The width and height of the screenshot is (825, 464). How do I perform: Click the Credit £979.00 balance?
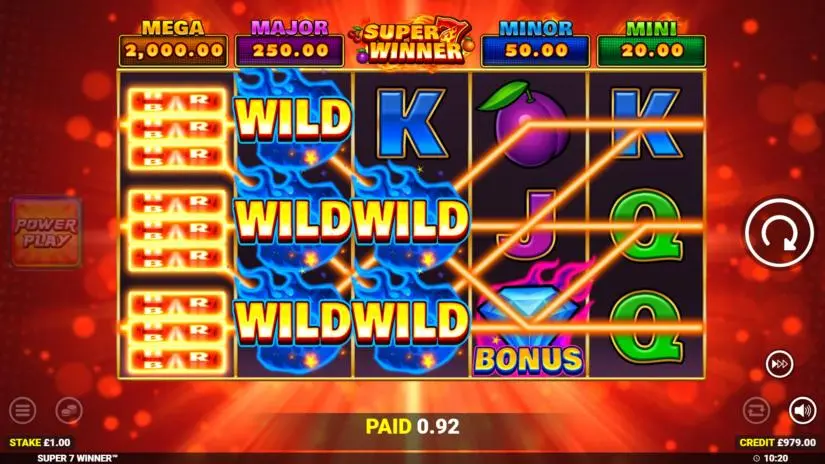click(778, 442)
